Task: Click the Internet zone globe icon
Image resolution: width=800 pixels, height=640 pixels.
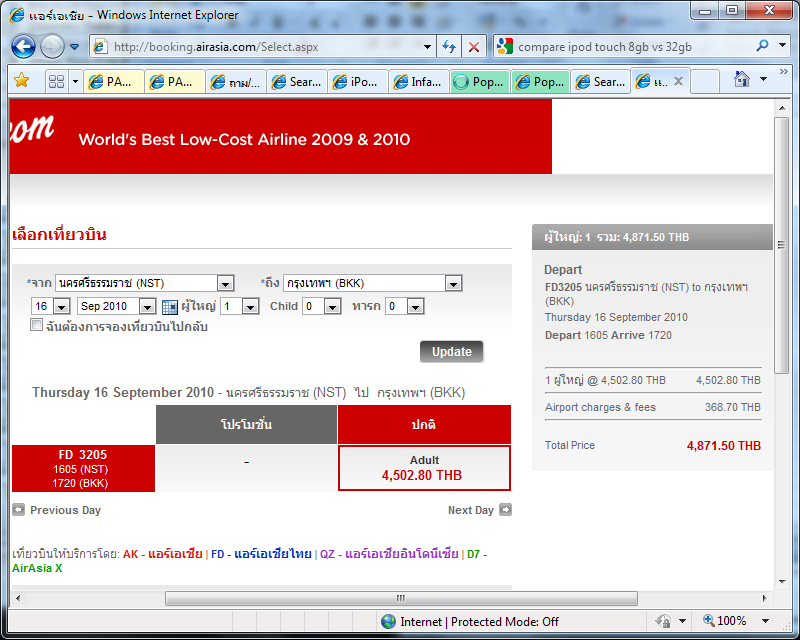Action: [388, 621]
